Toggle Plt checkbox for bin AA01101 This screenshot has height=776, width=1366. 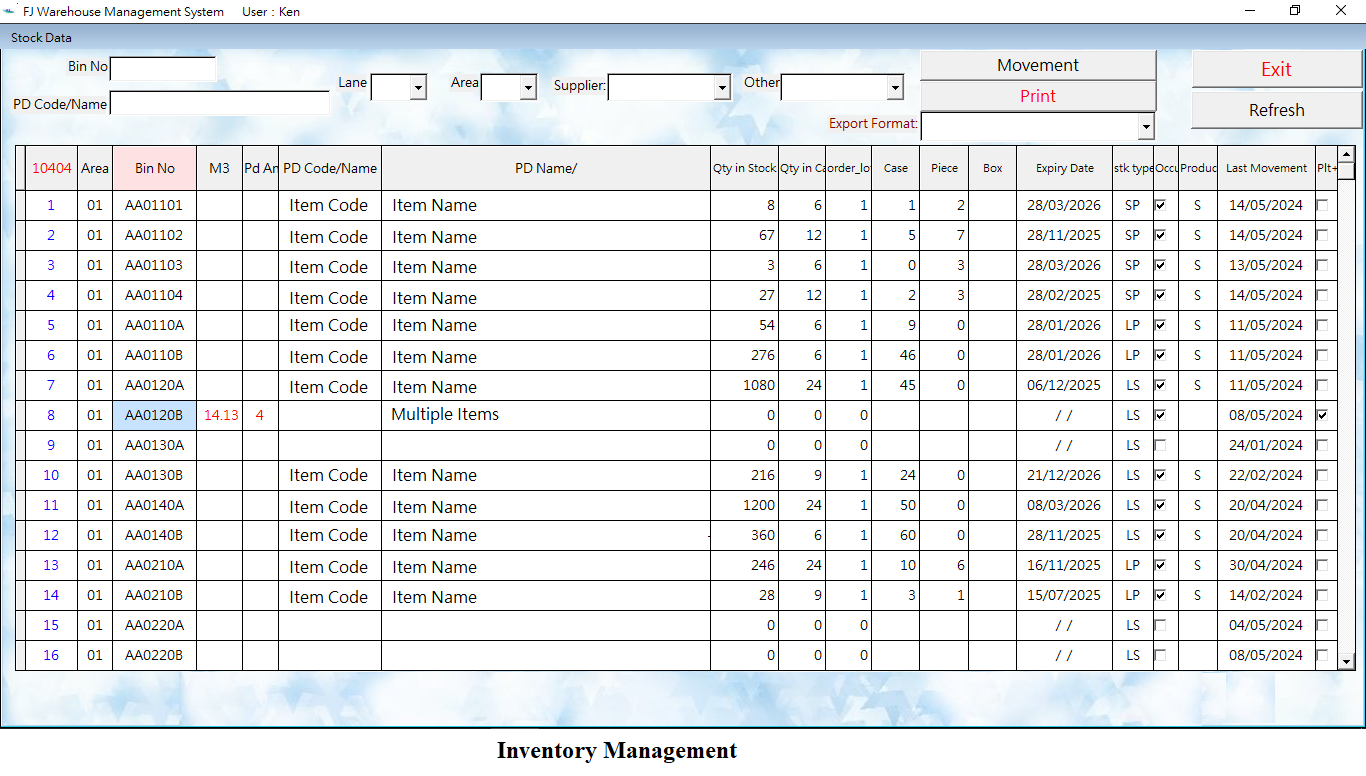[1322, 205]
